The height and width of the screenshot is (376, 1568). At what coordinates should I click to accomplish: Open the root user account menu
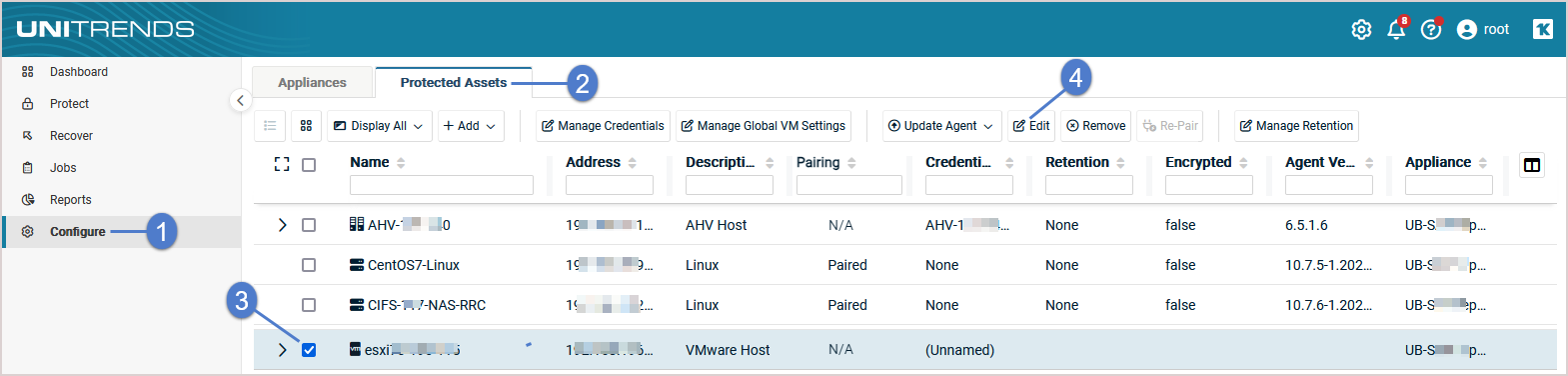click(1483, 30)
